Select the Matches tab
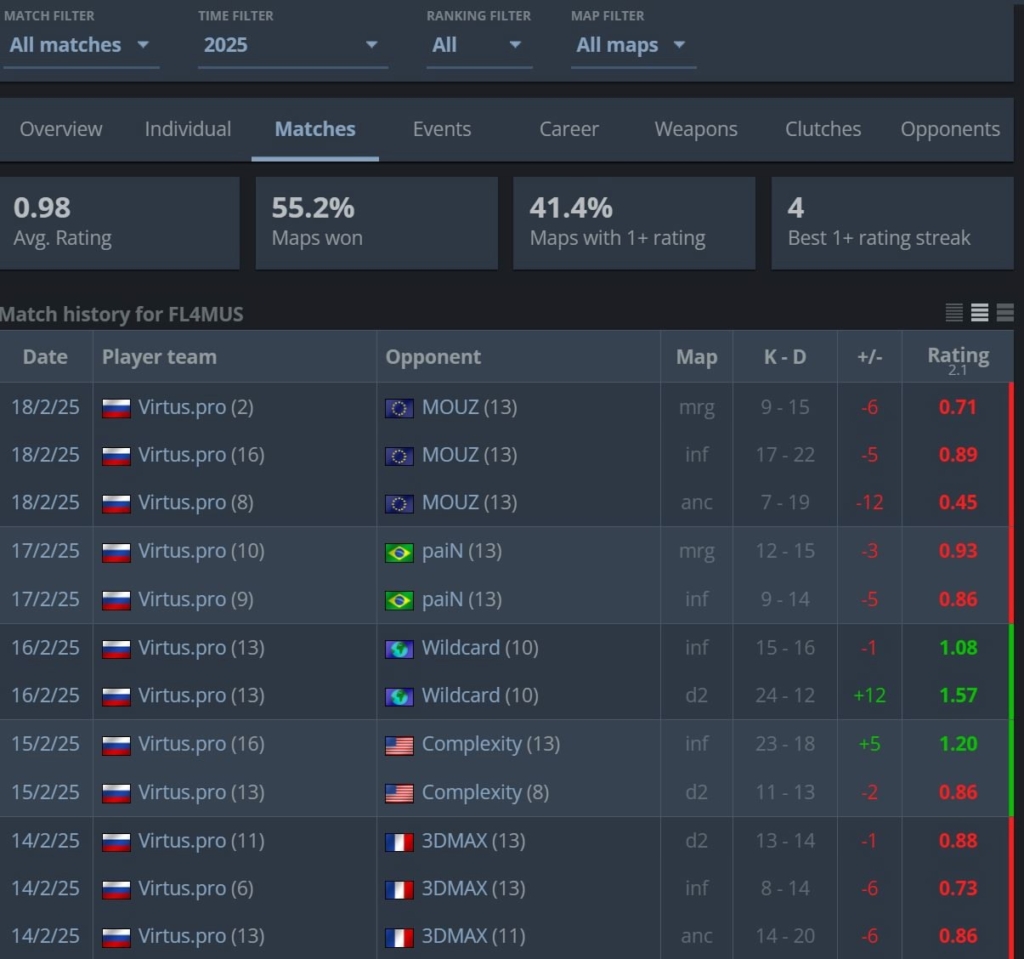Screen dimensions: 1024x959 pos(315,129)
